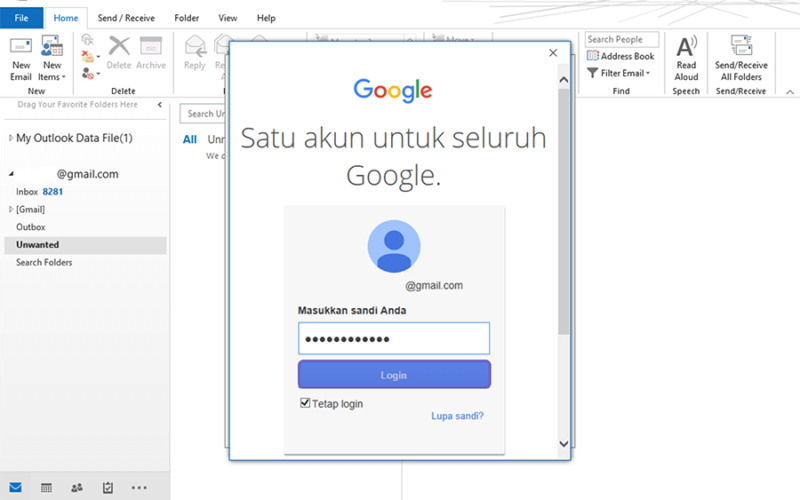Open the Help tab
Viewport: 800px width, 500px height.
(x=266, y=18)
